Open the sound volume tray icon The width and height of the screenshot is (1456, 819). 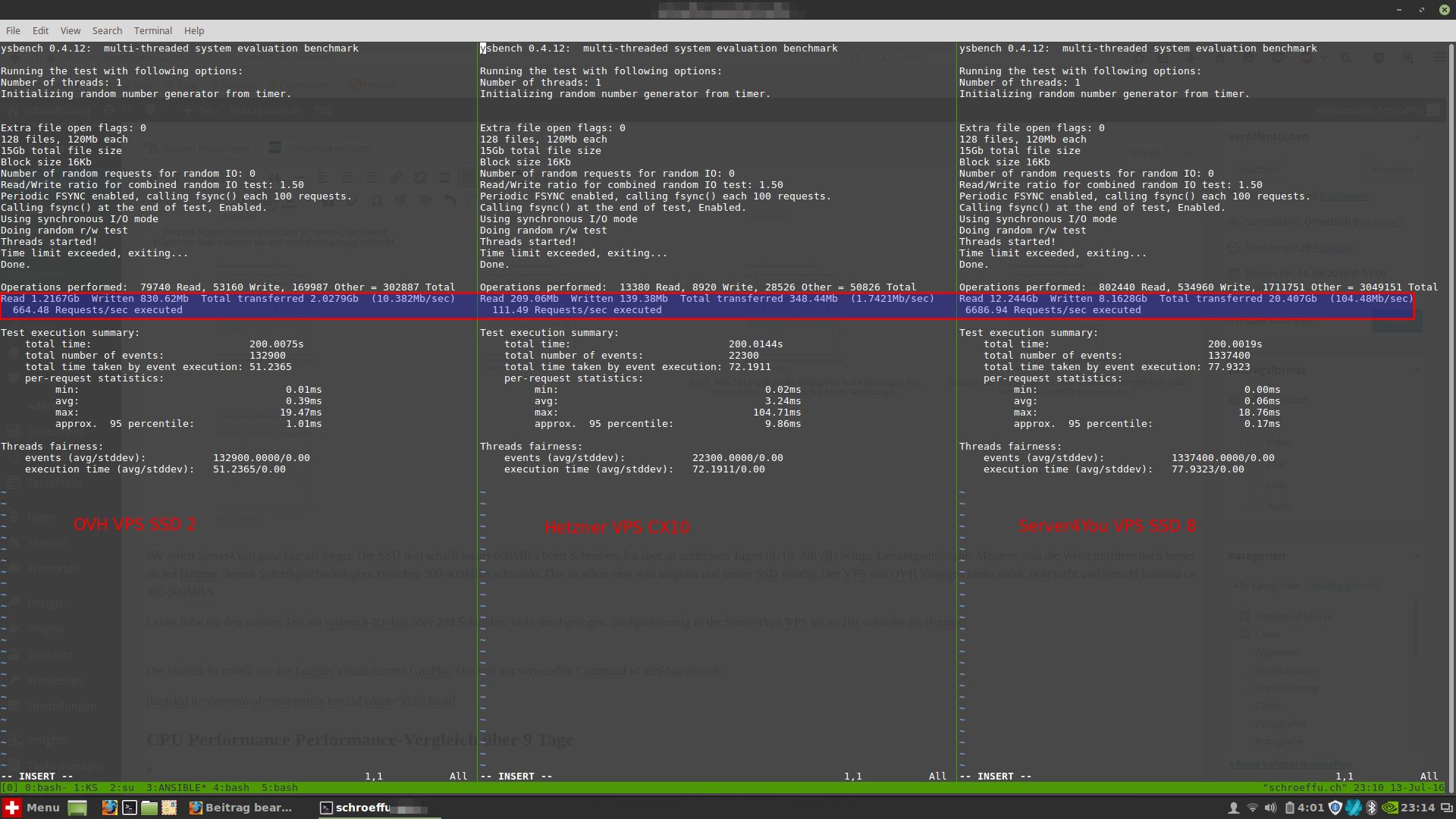click(x=1270, y=808)
